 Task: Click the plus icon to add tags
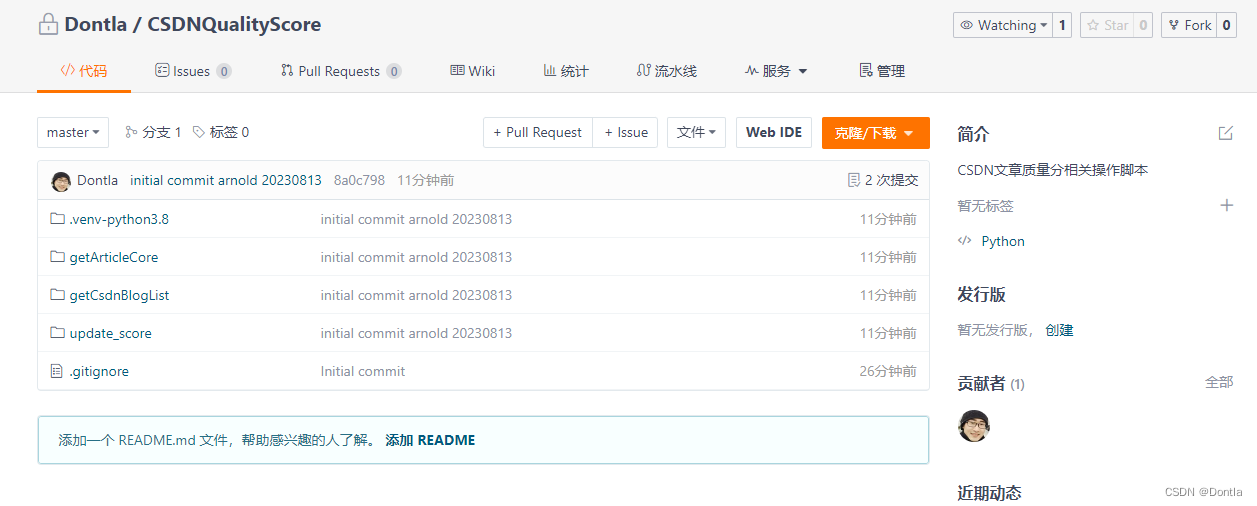[1226, 205]
